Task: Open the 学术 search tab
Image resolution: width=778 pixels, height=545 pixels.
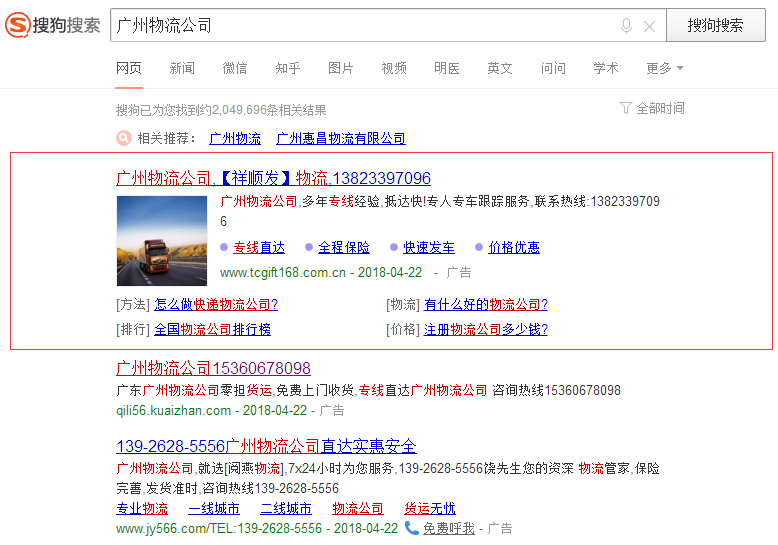Action: click(x=606, y=68)
